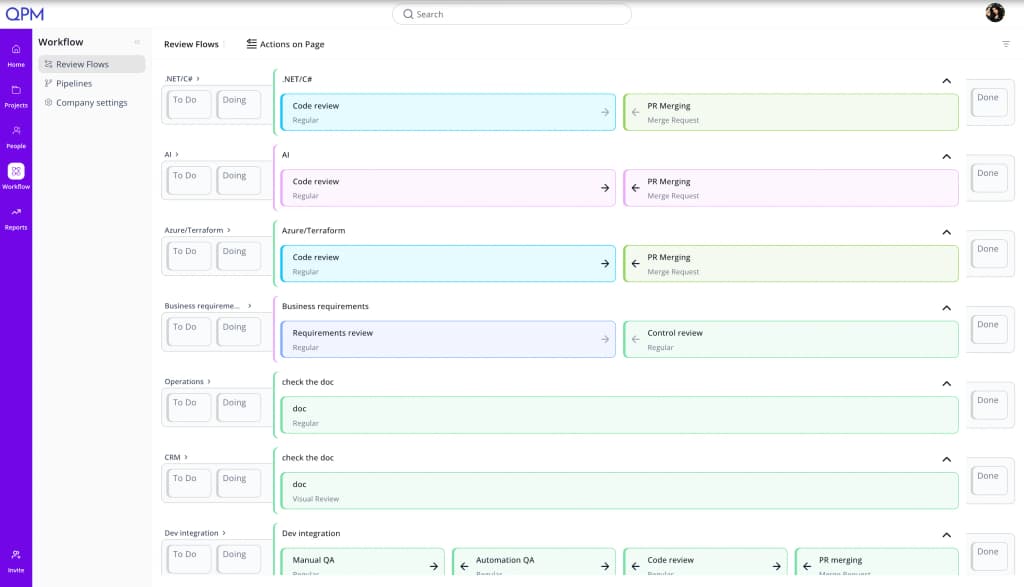Open Company settings menu item

tap(91, 103)
